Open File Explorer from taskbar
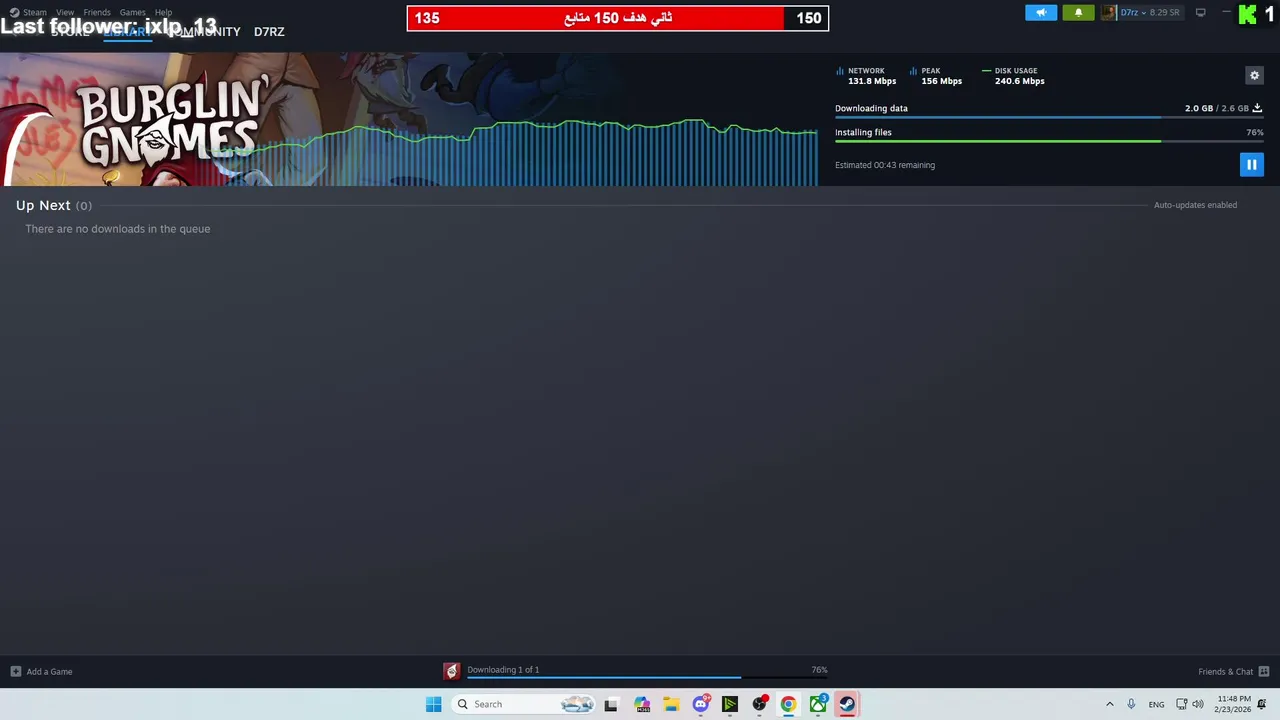This screenshot has width=1280, height=720. pos(671,704)
